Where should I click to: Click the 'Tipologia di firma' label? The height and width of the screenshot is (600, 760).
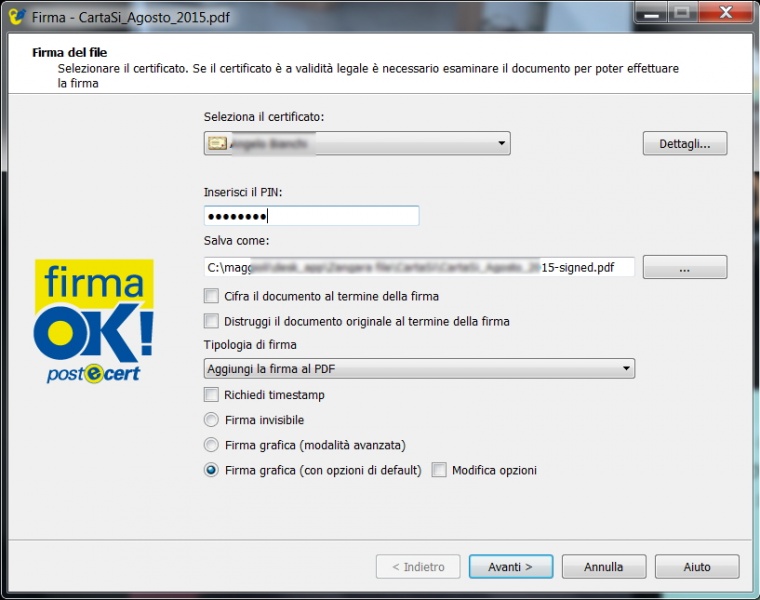pyautogui.click(x=250, y=345)
